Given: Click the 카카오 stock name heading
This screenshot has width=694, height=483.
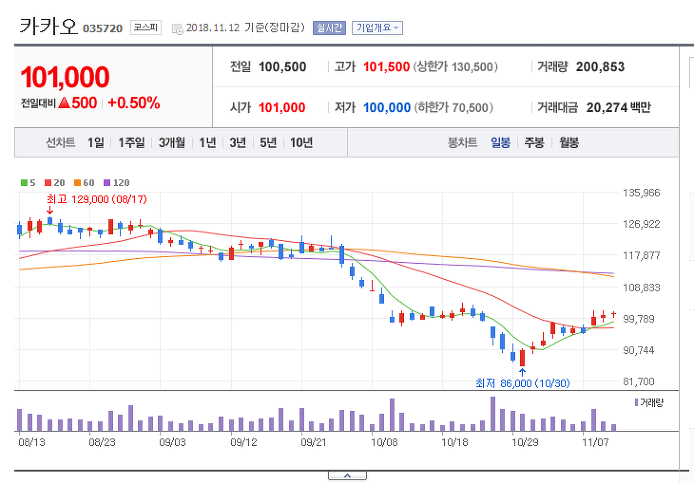Looking at the screenshot, I should point(49,26).
